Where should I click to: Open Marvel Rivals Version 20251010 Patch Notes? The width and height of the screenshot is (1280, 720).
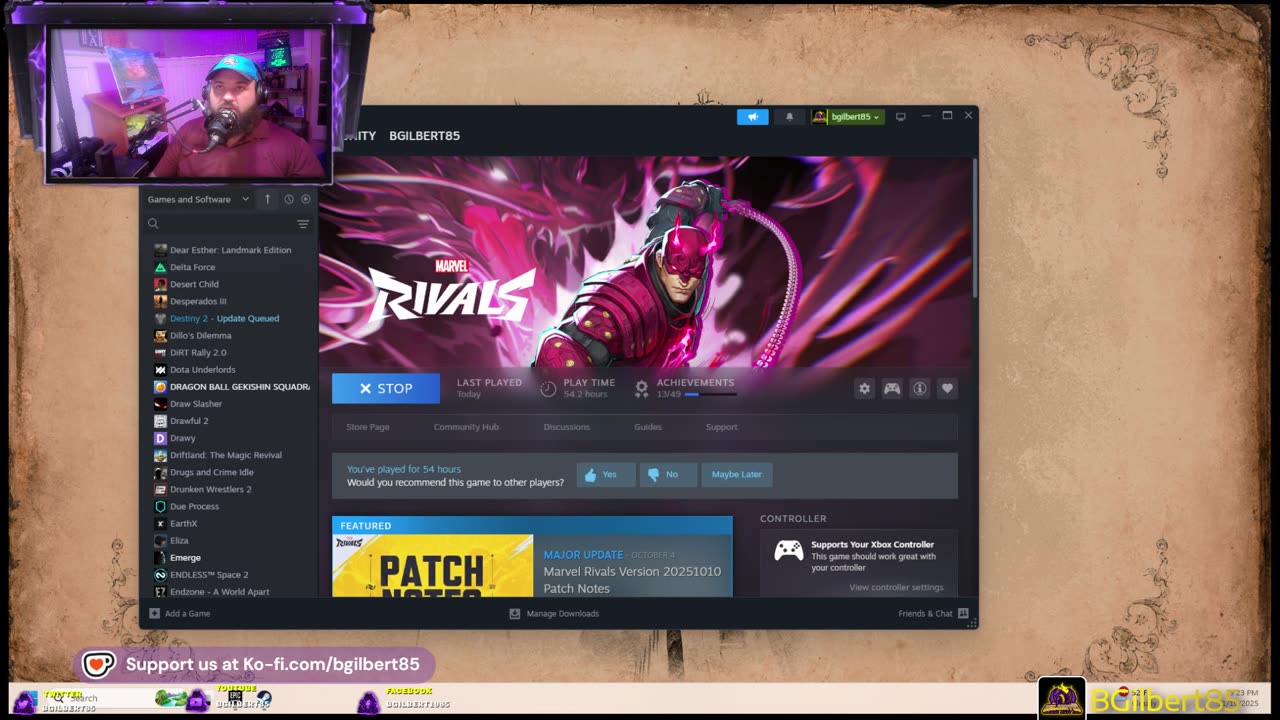point(632,580)
